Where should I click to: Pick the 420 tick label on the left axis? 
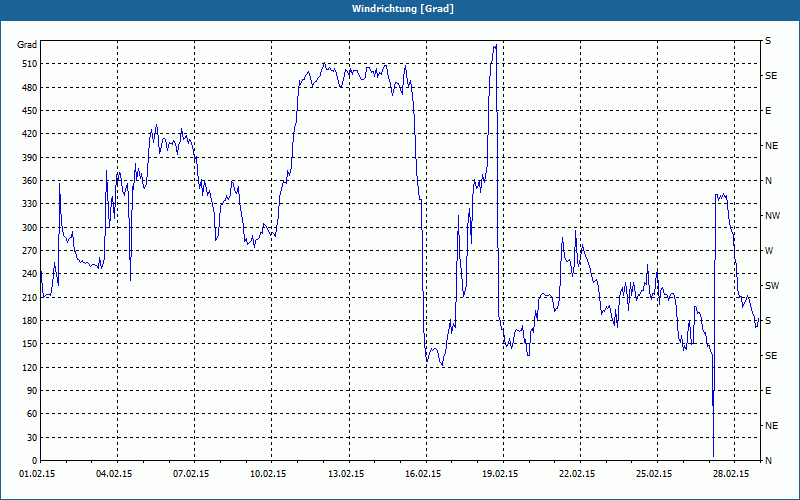click(30, 134)
